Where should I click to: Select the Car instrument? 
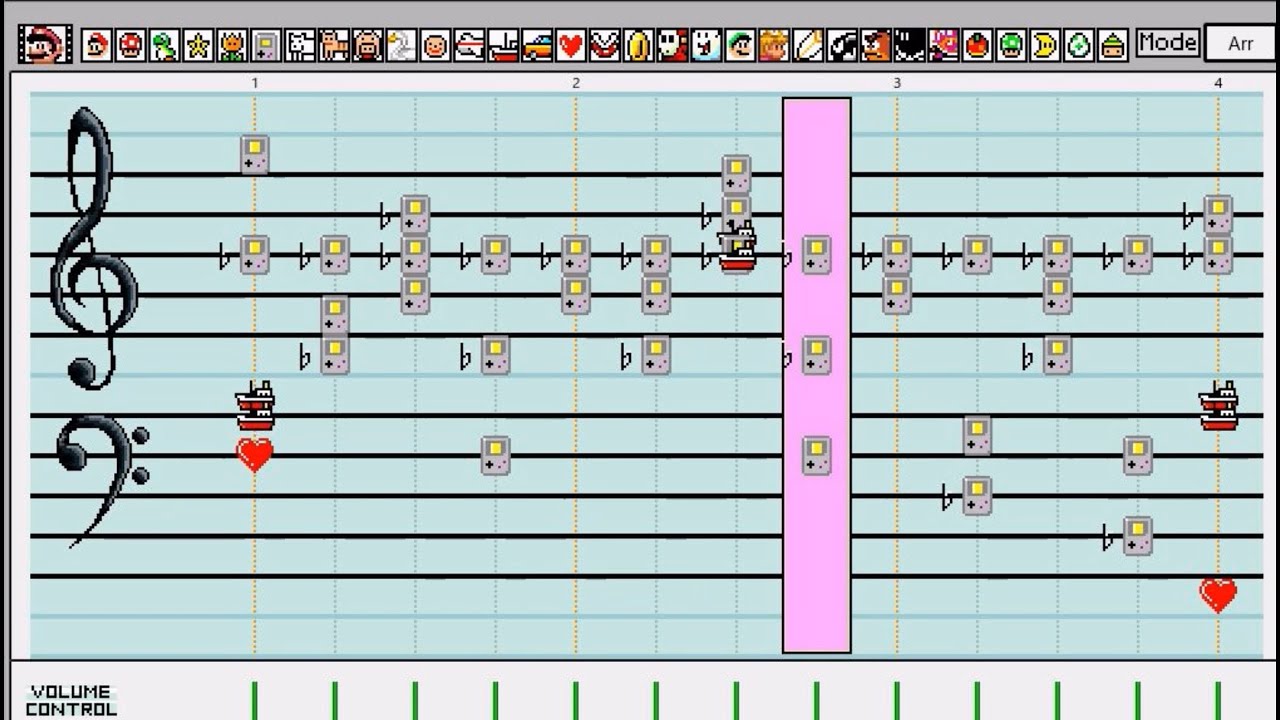pos(537,45)
